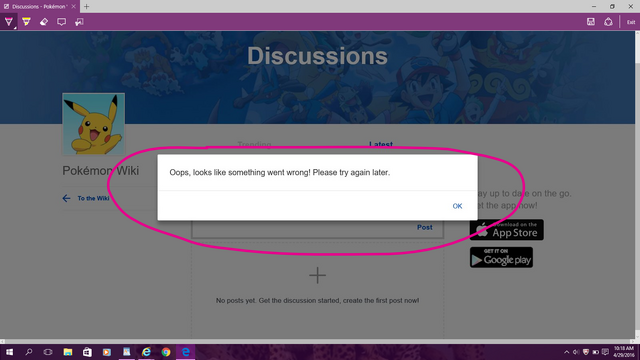Open Internet Explorer from the taskbar

(146, 352)
